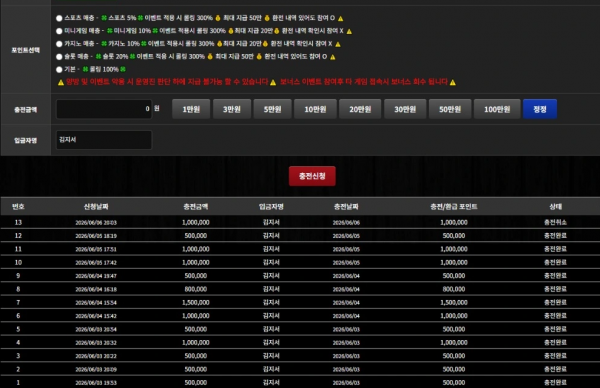
Task: Focus the 충전금액 amount input field
Action: [104, 109]
